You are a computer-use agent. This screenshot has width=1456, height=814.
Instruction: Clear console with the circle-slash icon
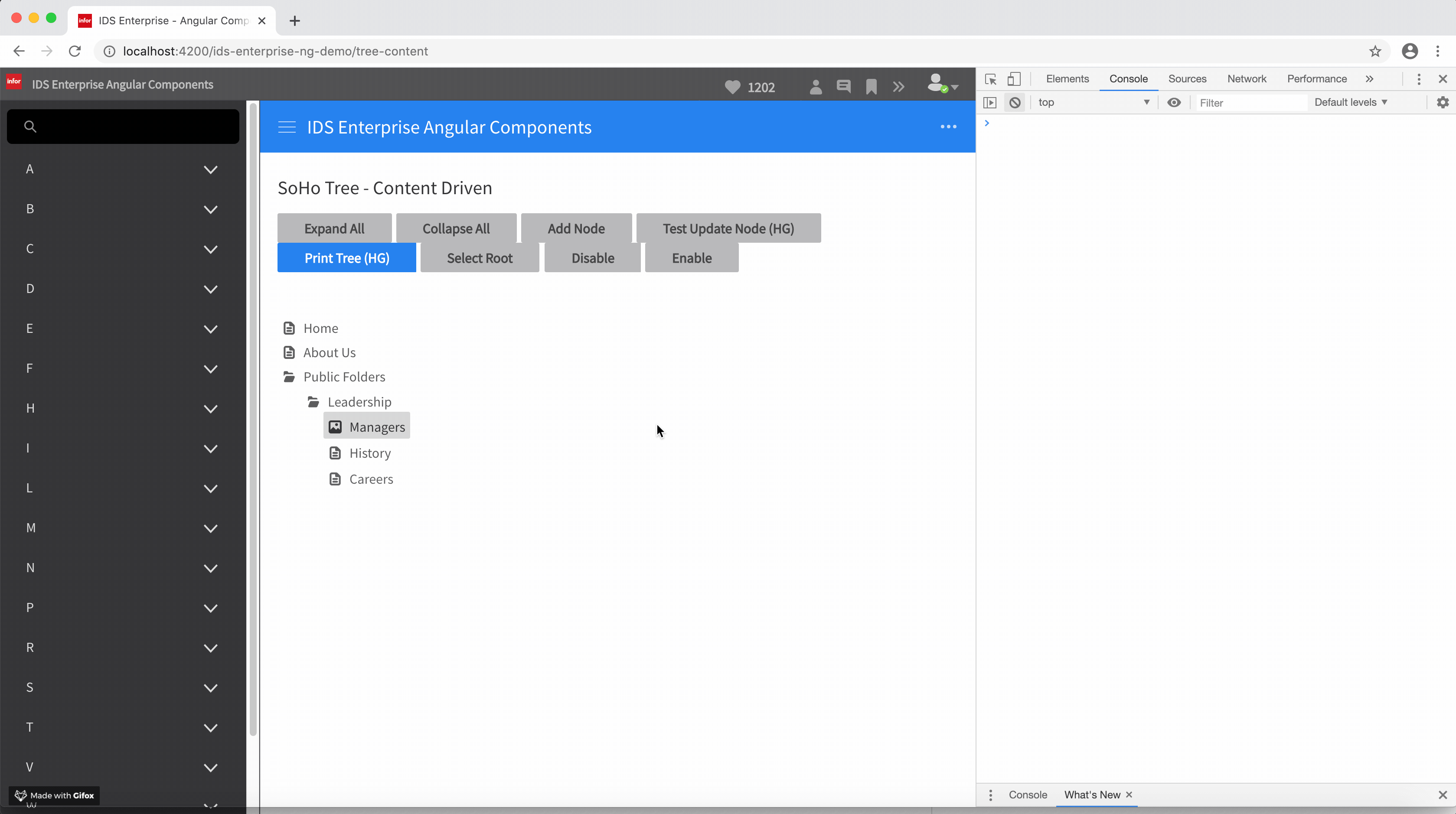click(1015, 102)
